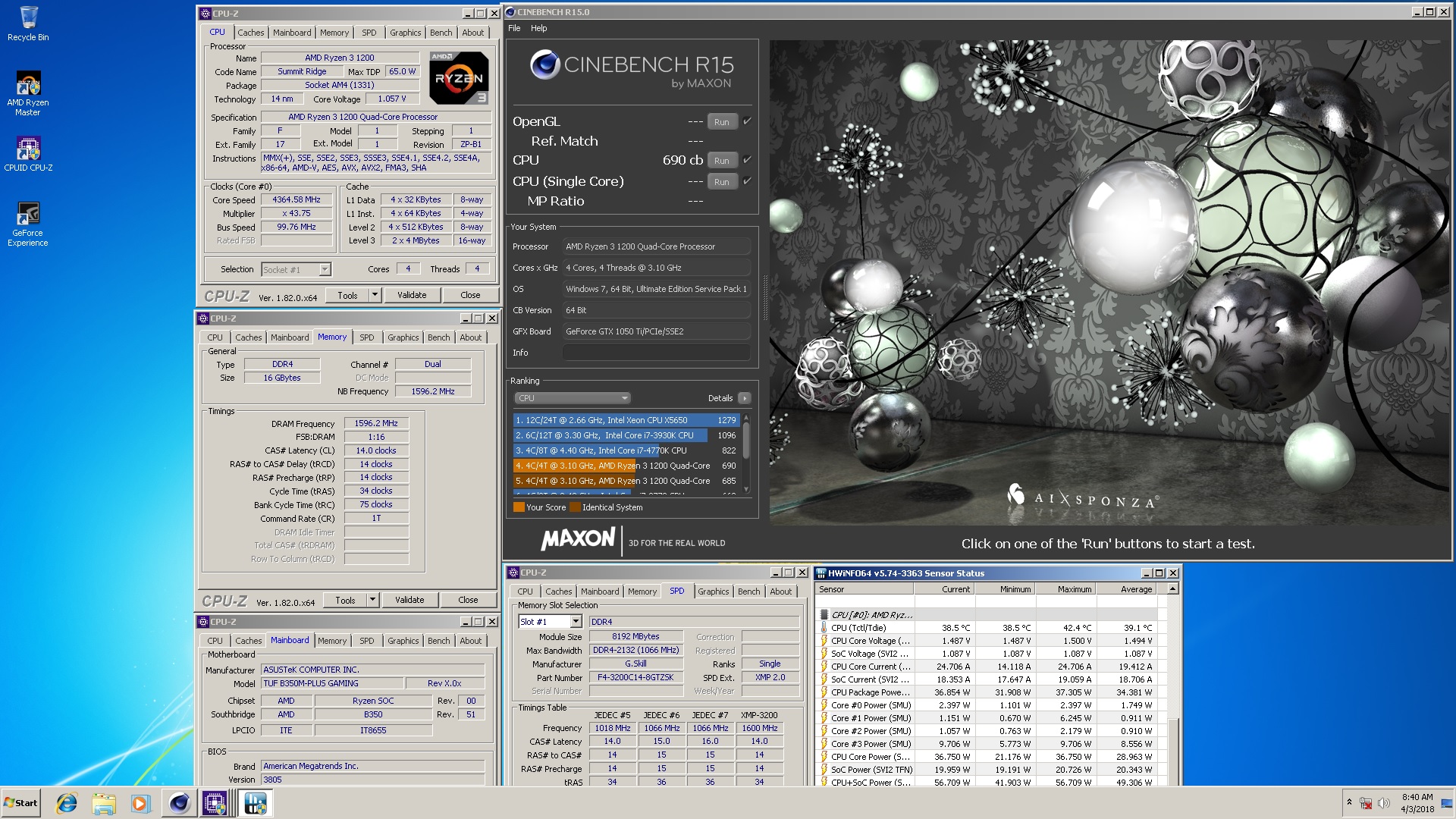Image resolution: width=1456 pixels, height=819 pixels.
Task: Open the Slot #1 memory slot dropdown
Action: tap(550, 622)
